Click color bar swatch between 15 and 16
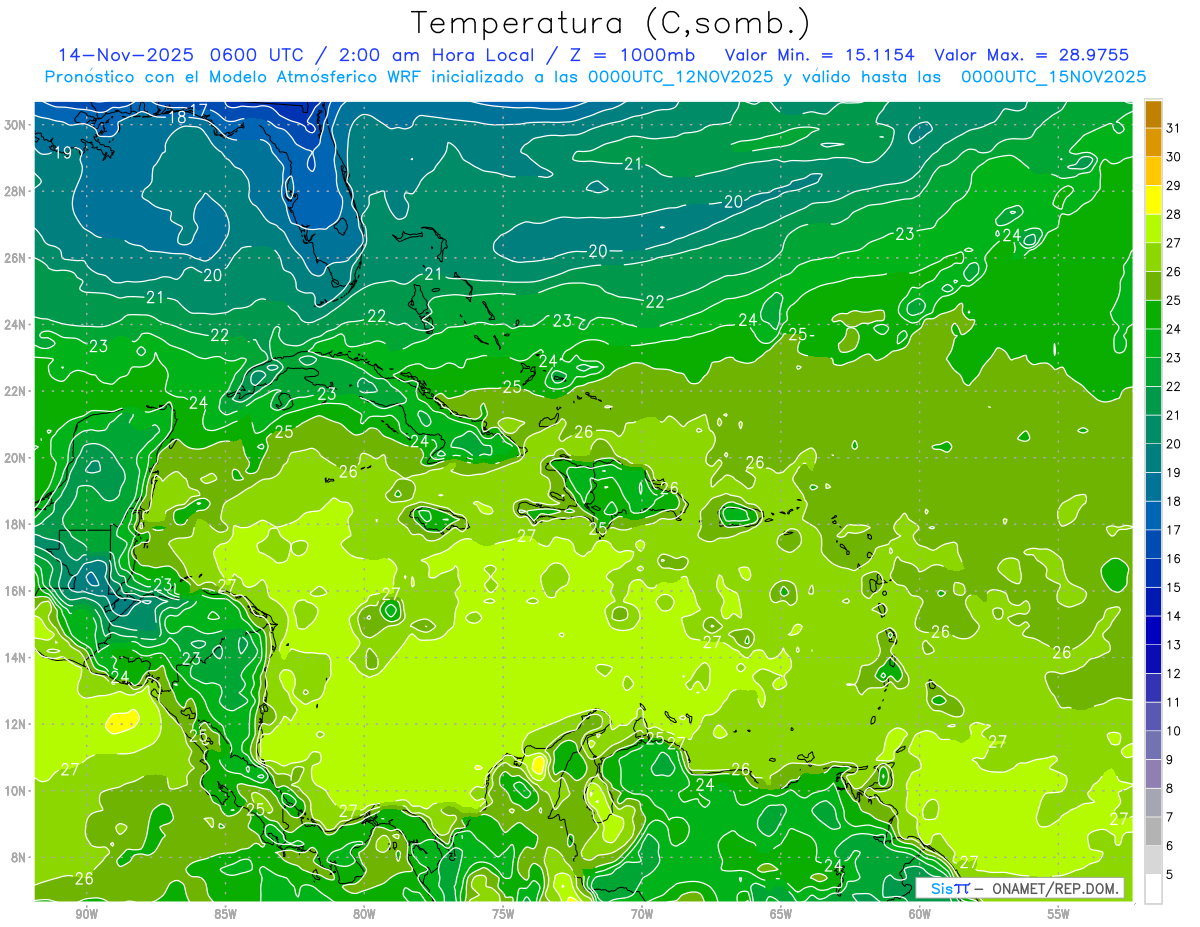 [1153, 573]
